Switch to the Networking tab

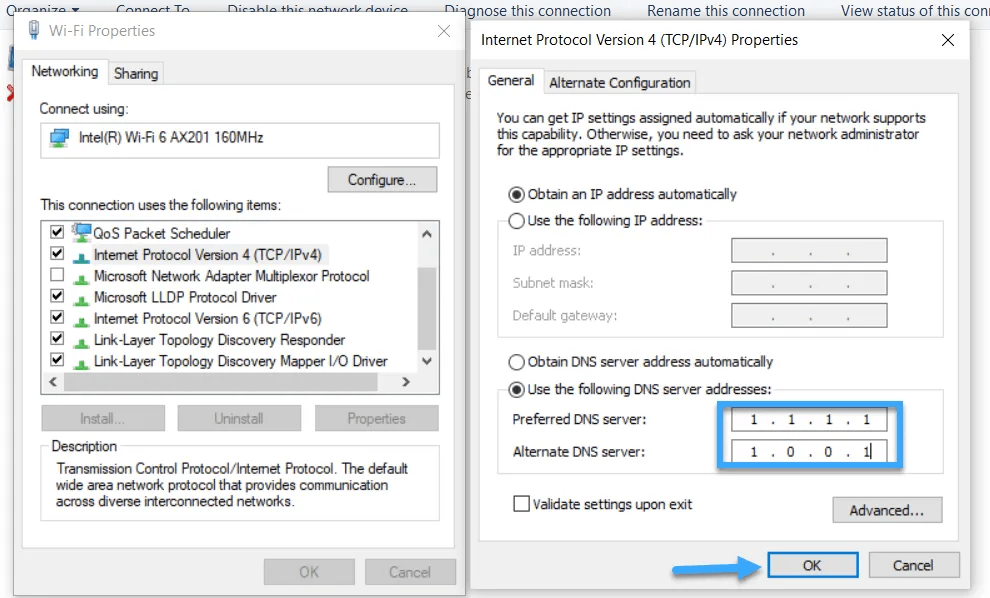[65, 71]
